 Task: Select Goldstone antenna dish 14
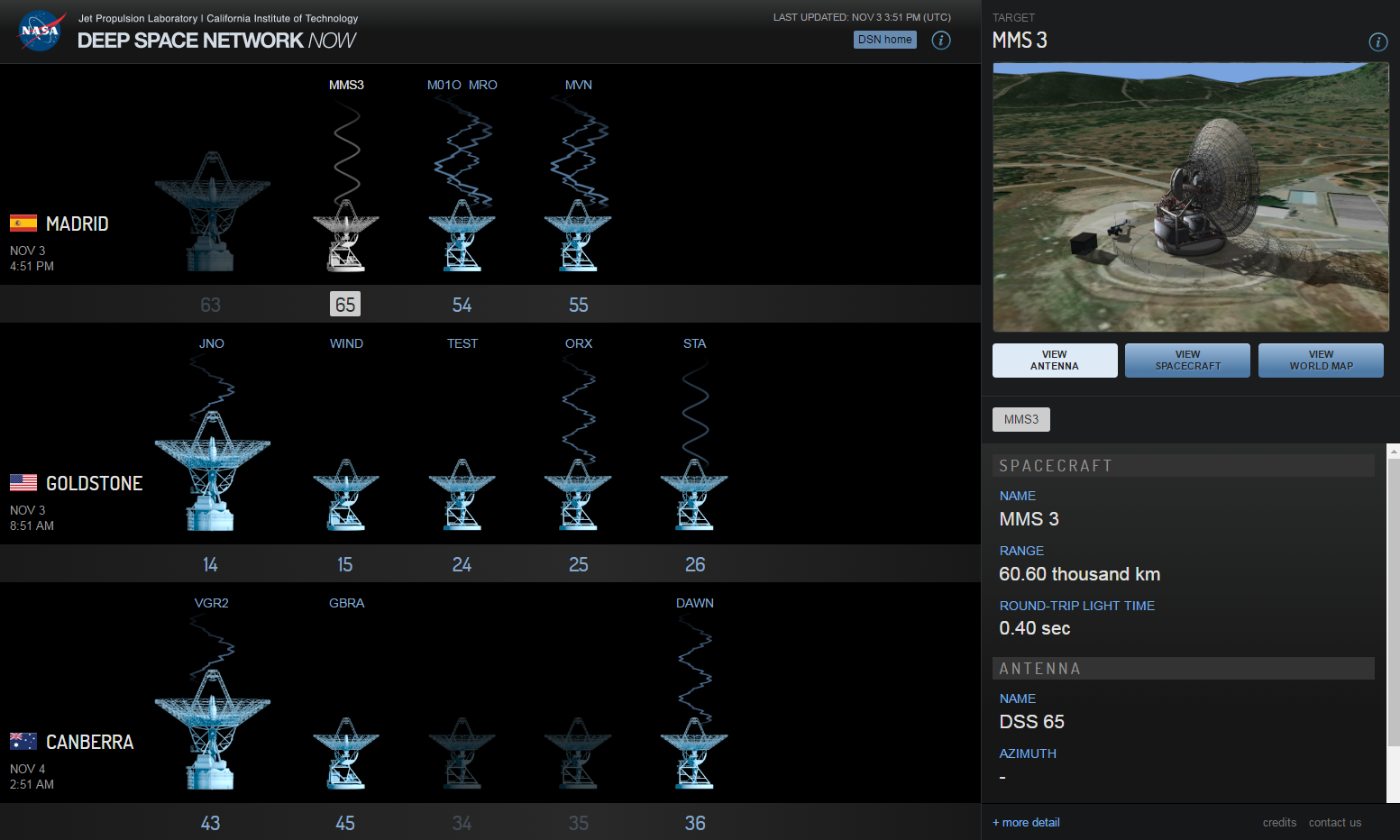(x=212, y=470)
